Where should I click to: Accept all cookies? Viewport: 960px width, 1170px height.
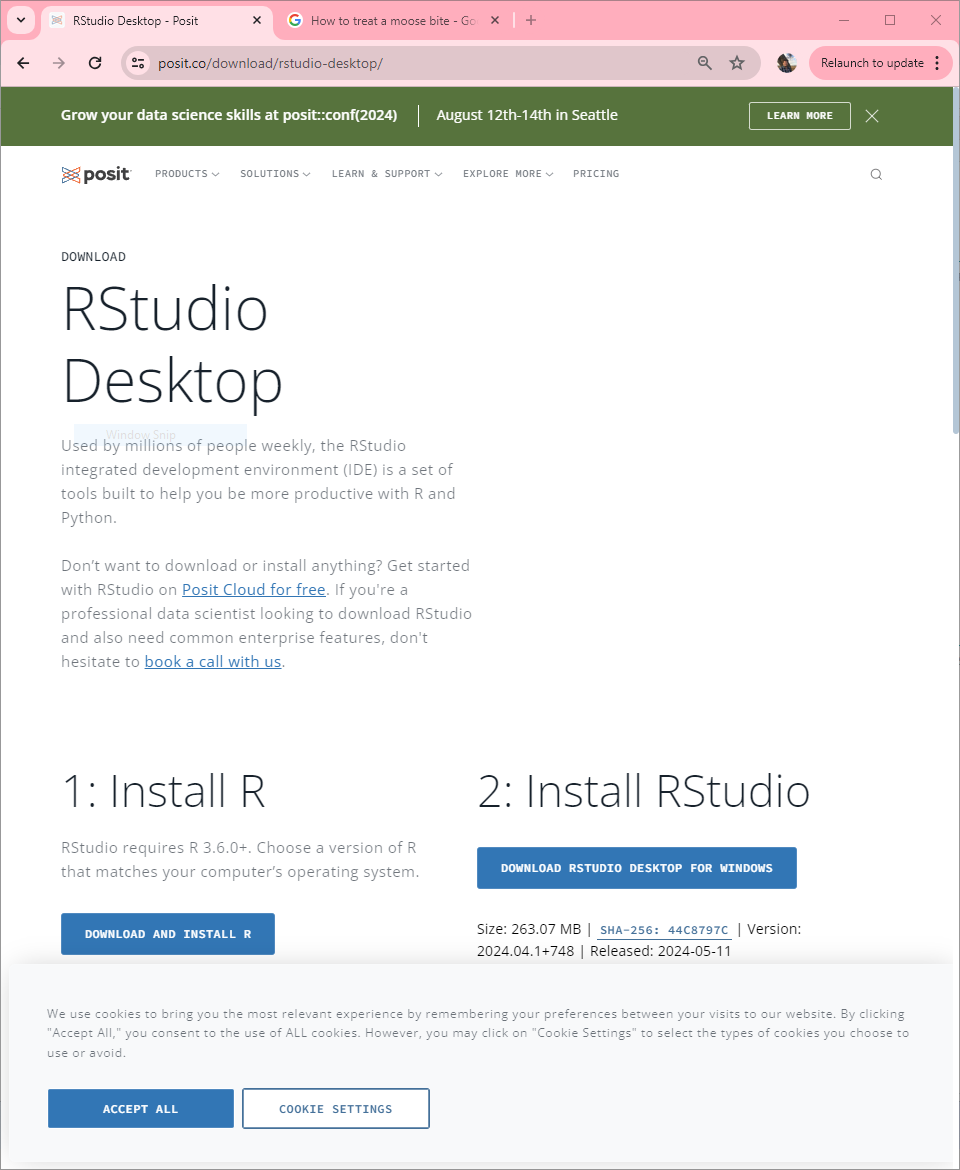141,1109
